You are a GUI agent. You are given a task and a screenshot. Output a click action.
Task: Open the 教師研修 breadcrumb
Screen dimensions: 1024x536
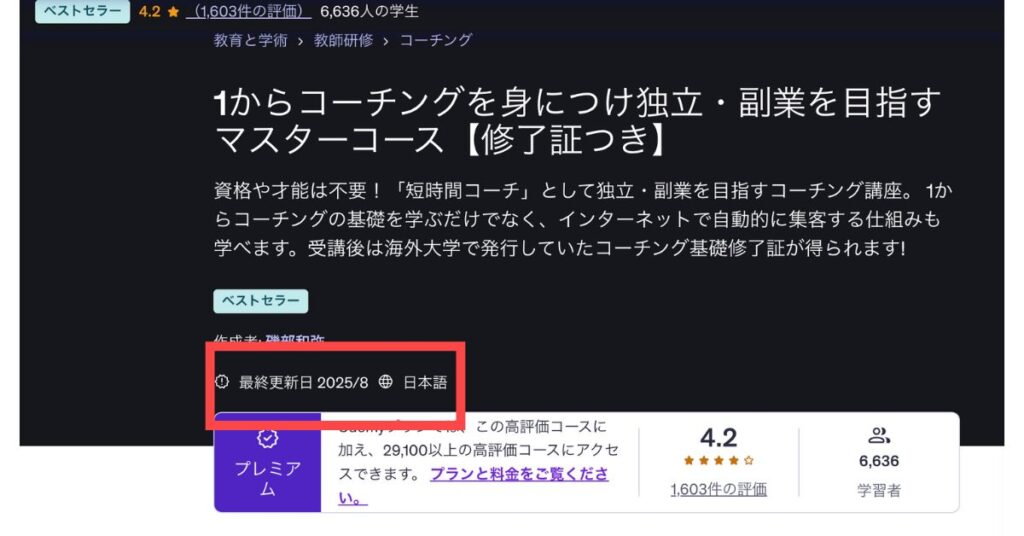coord(344,40)
